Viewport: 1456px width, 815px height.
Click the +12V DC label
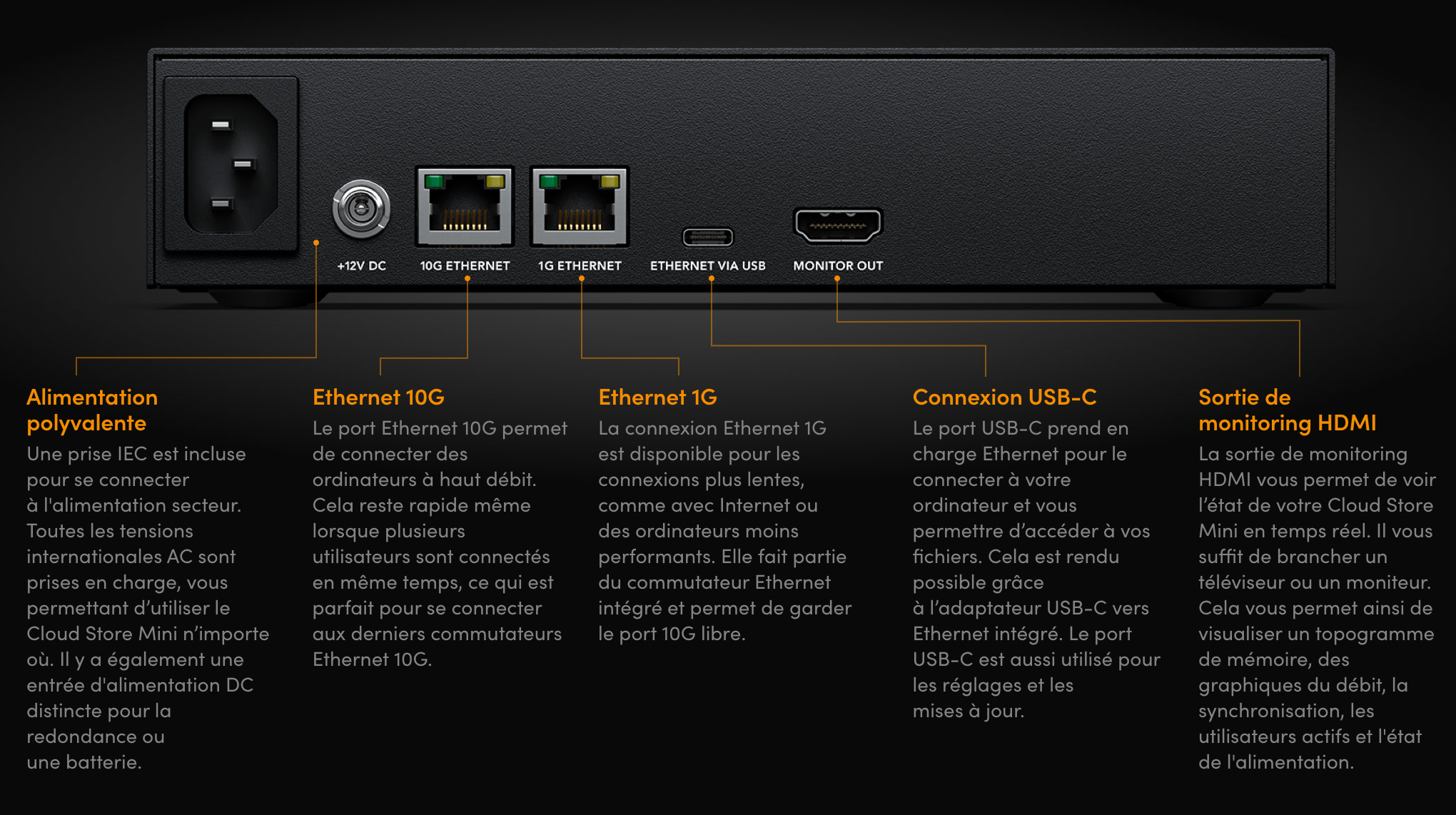click(x=362, y=265)
